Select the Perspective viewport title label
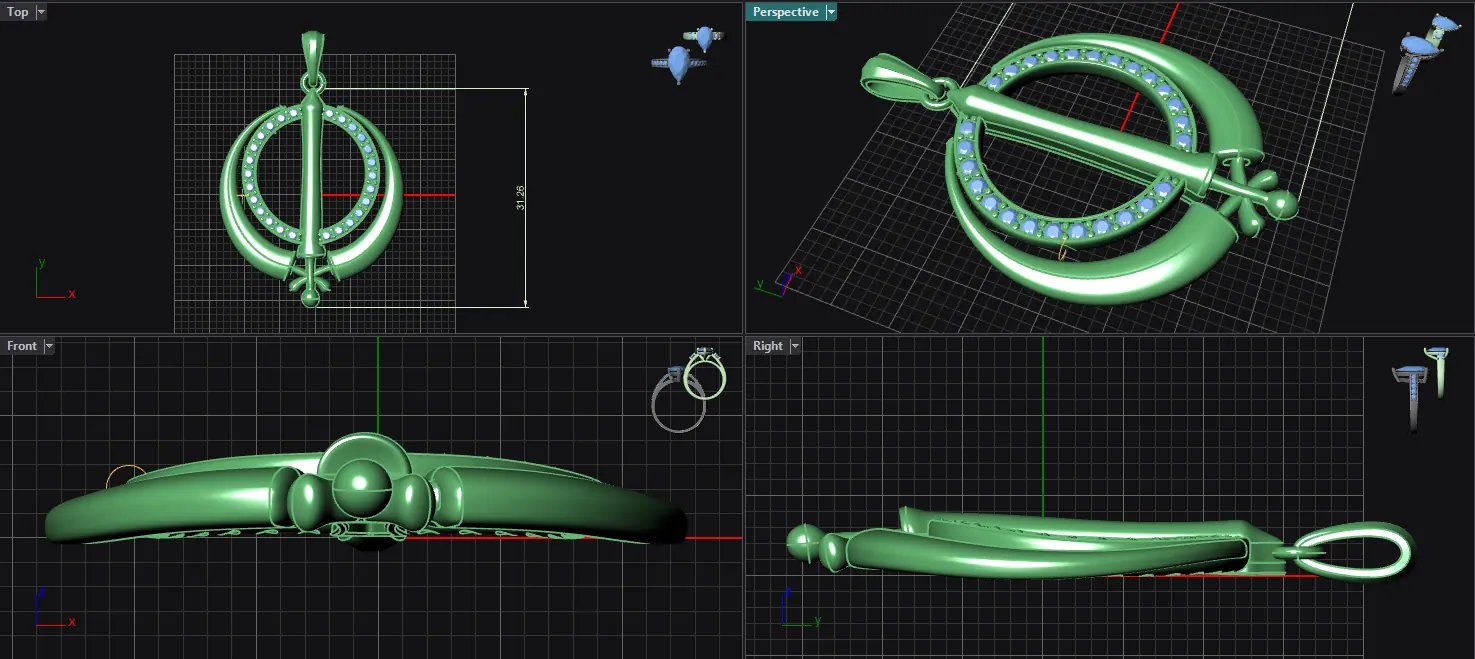1475x659 pixels. pos(786,12)
